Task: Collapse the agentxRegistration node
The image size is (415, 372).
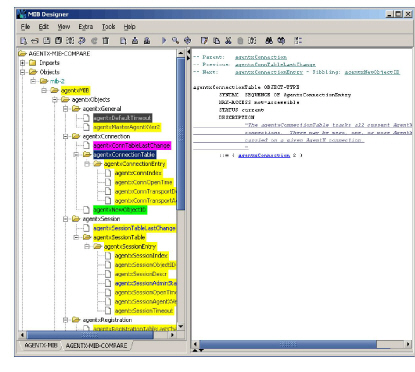Action: click(66, 320)
